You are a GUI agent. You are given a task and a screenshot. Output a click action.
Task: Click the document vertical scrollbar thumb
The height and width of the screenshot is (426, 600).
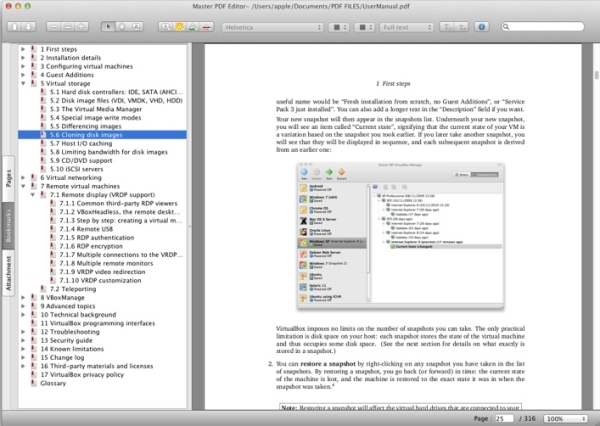point(597,74)
